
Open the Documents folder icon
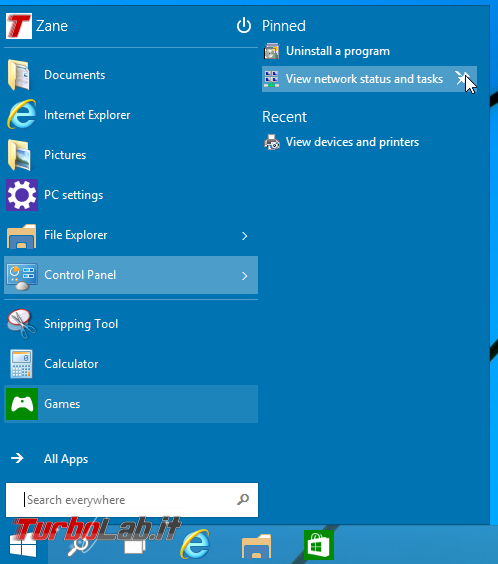tap(19, 75)
